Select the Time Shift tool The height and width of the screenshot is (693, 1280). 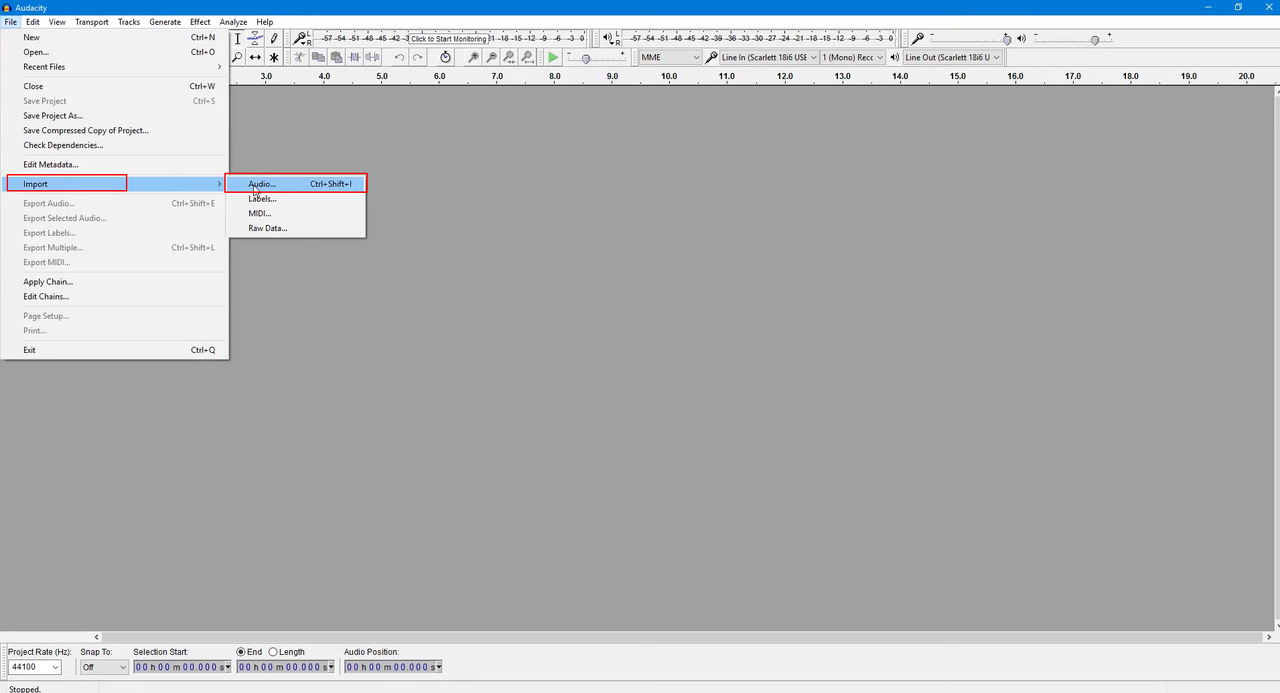[255, 58]
